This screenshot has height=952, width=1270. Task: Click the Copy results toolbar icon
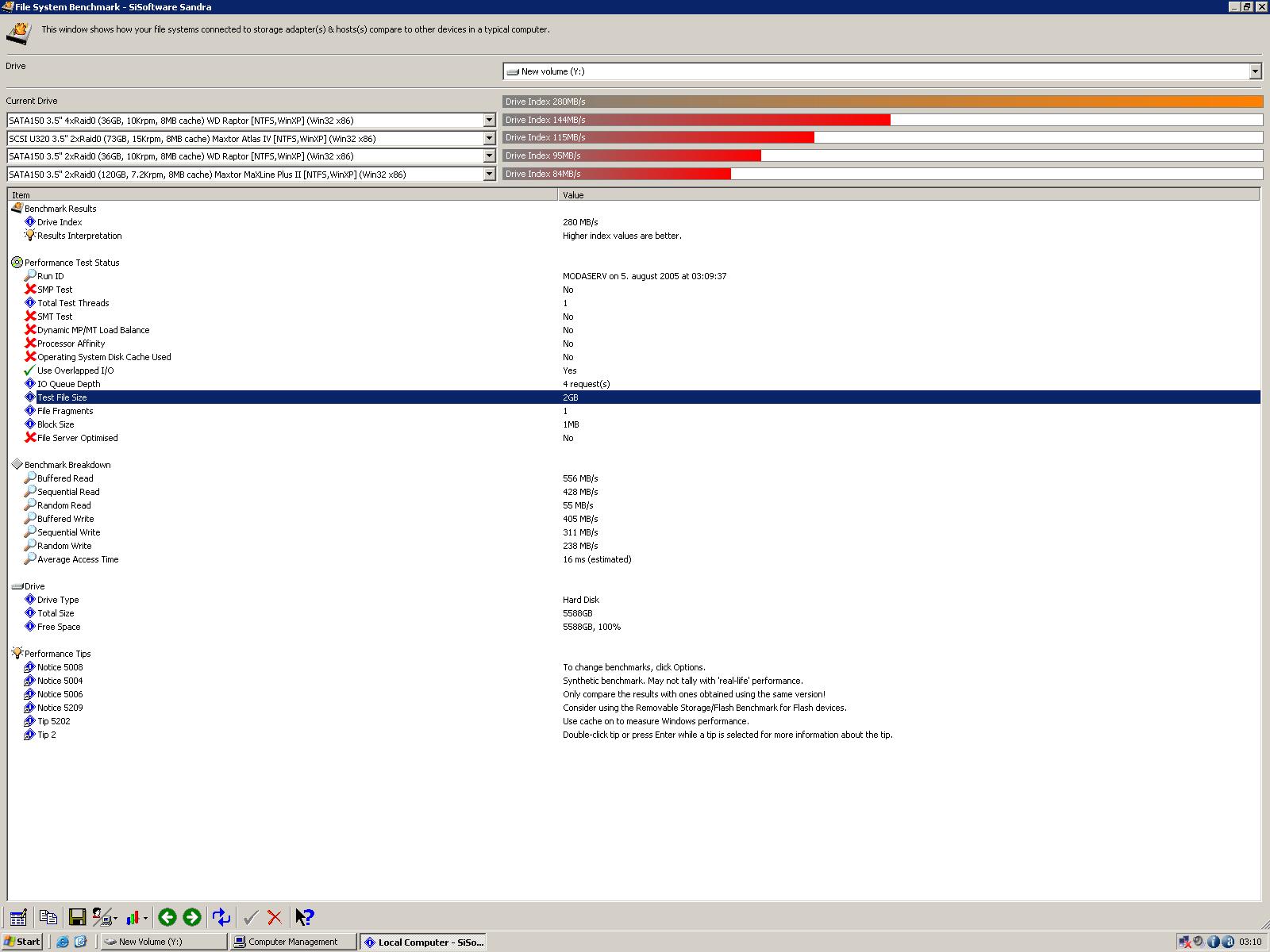[x=48, y=917]
